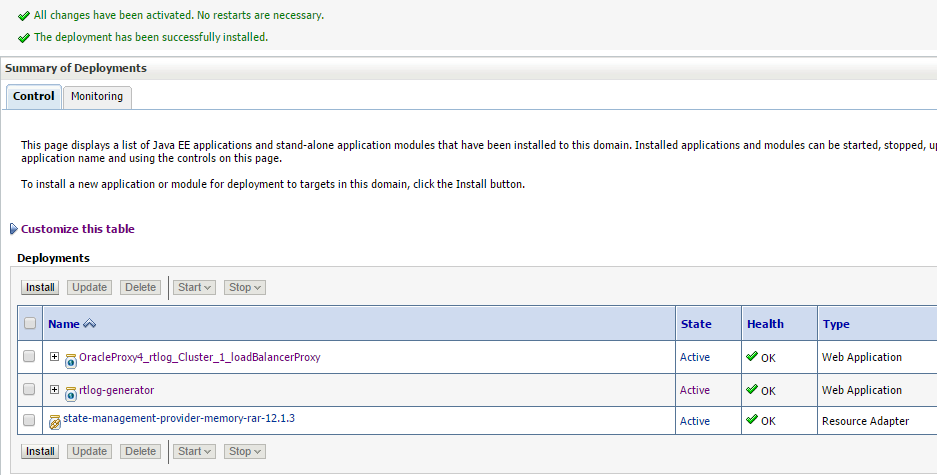The width and height of the screenshot is (937, 476).
Task: Sort by the Type column header
Action: point(836,324)
